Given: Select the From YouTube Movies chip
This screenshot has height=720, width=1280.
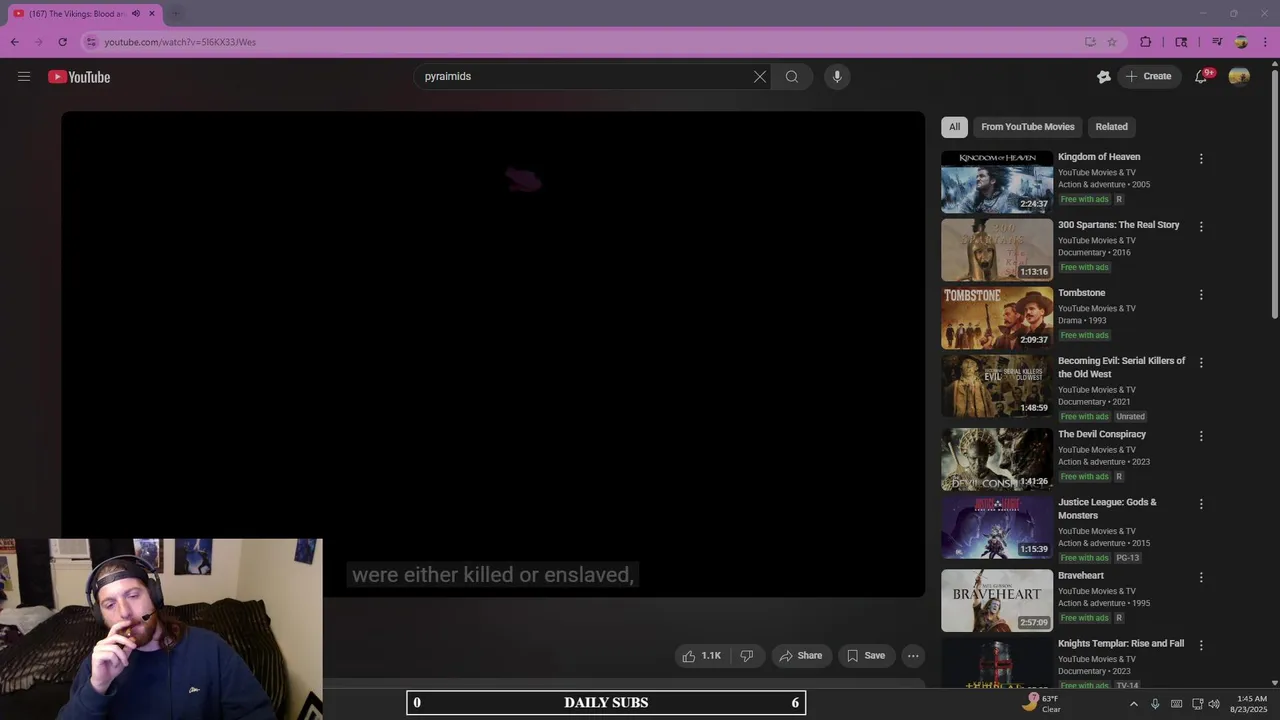Looking at the screenshot, I should click(x=1027, y=127).
